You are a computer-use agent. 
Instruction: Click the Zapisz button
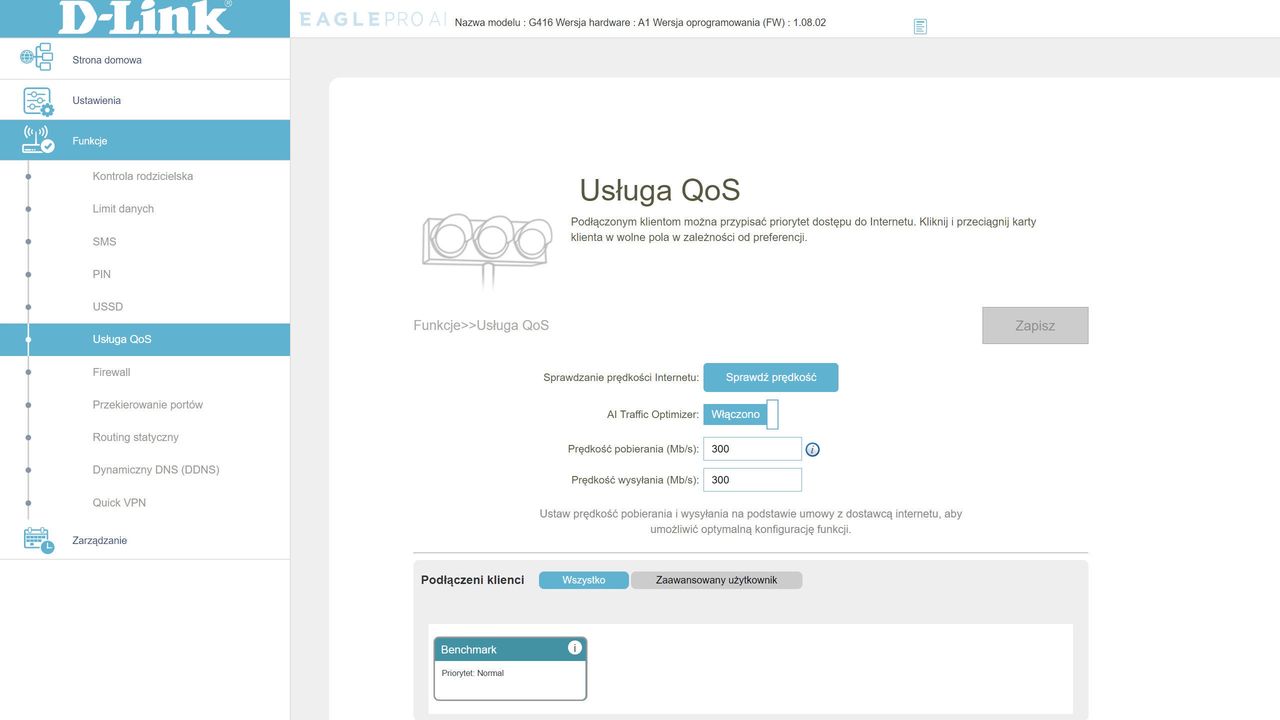[1035, 325]
